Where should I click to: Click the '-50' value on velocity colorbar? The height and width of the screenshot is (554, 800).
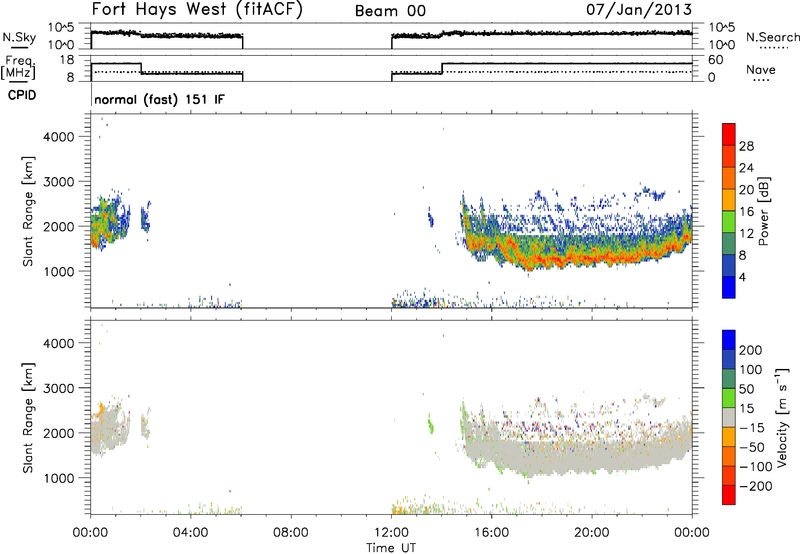click(x=752, y=447)
